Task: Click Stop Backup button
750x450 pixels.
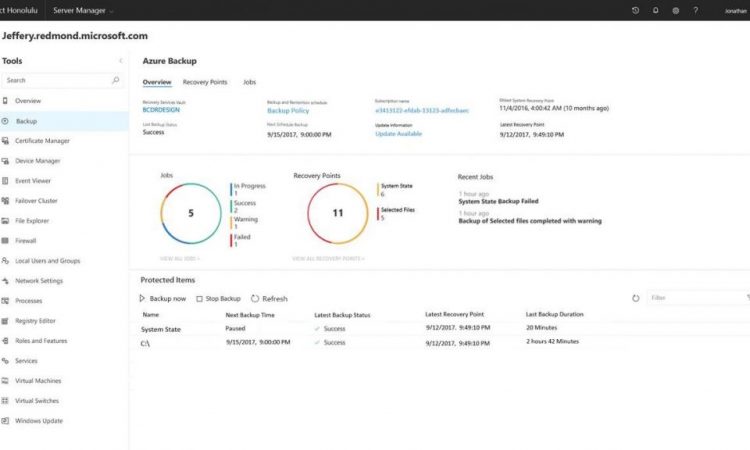Action: pyautogui.click(x=218, y=298)
